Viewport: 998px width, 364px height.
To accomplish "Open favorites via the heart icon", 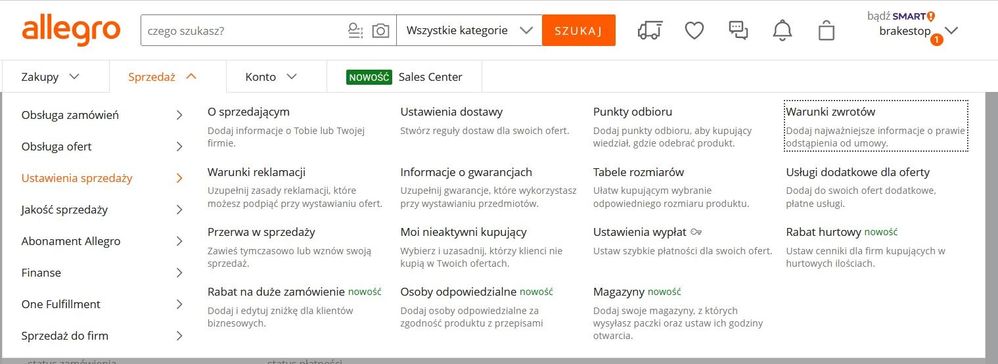I will pyautogui.click(x=694, y=30).
